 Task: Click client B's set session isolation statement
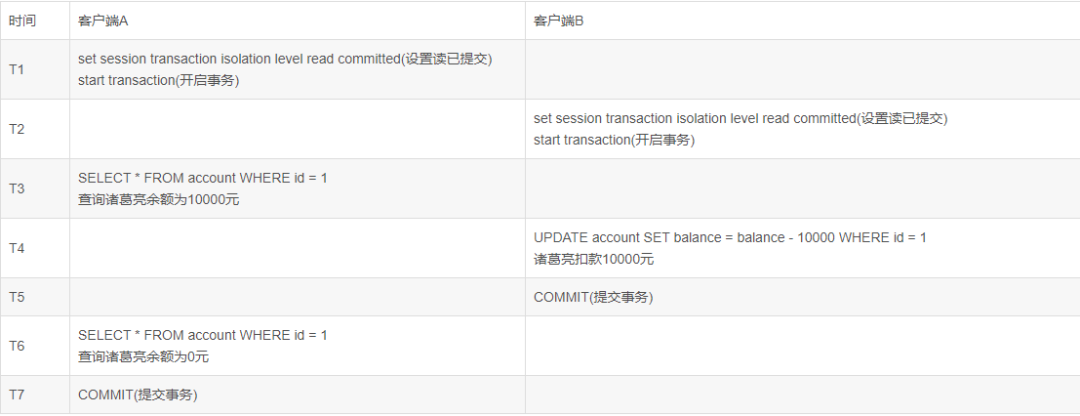pos(740,118)
